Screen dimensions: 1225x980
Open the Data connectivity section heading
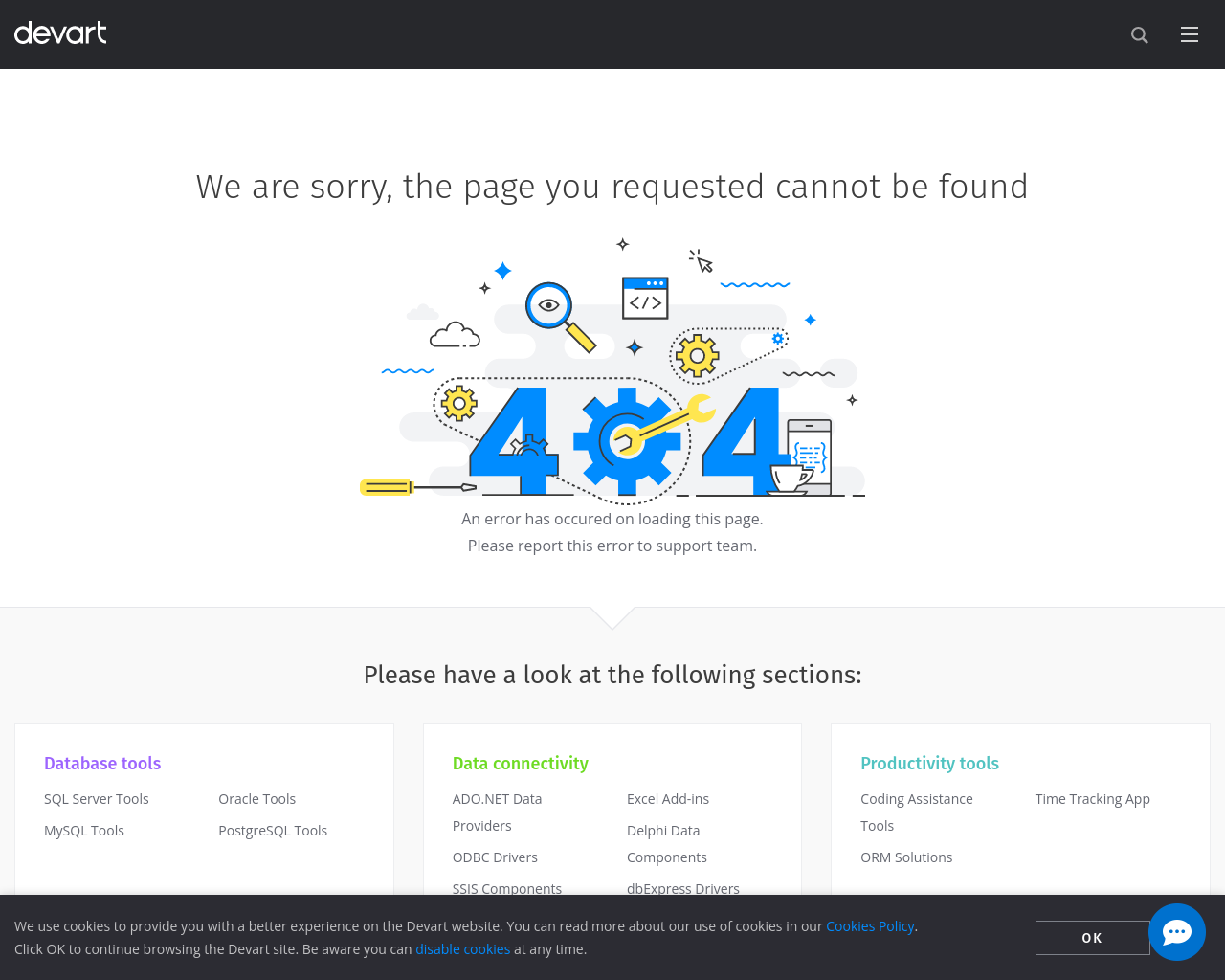520,764
